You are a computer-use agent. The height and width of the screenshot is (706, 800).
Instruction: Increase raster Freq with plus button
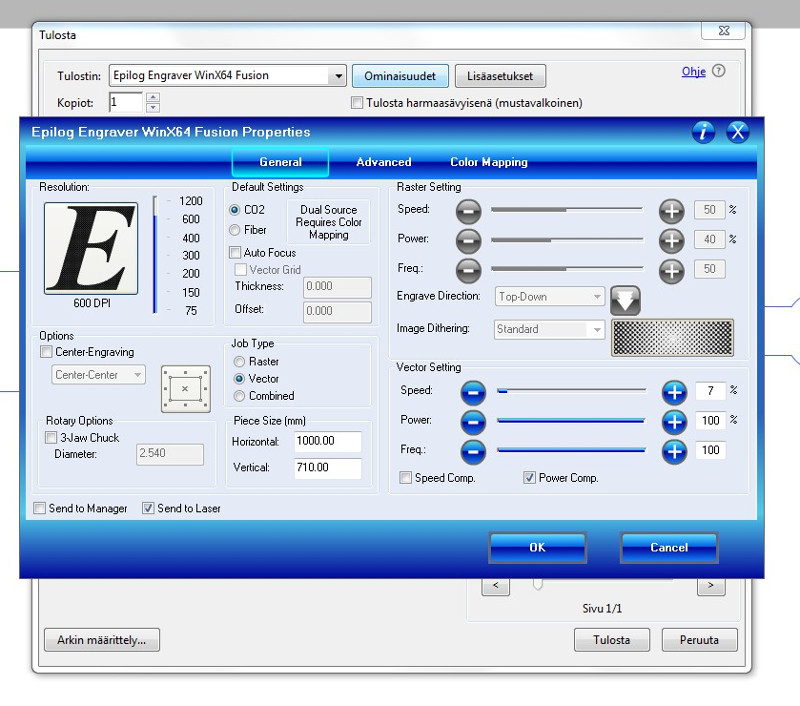(671, 270)
